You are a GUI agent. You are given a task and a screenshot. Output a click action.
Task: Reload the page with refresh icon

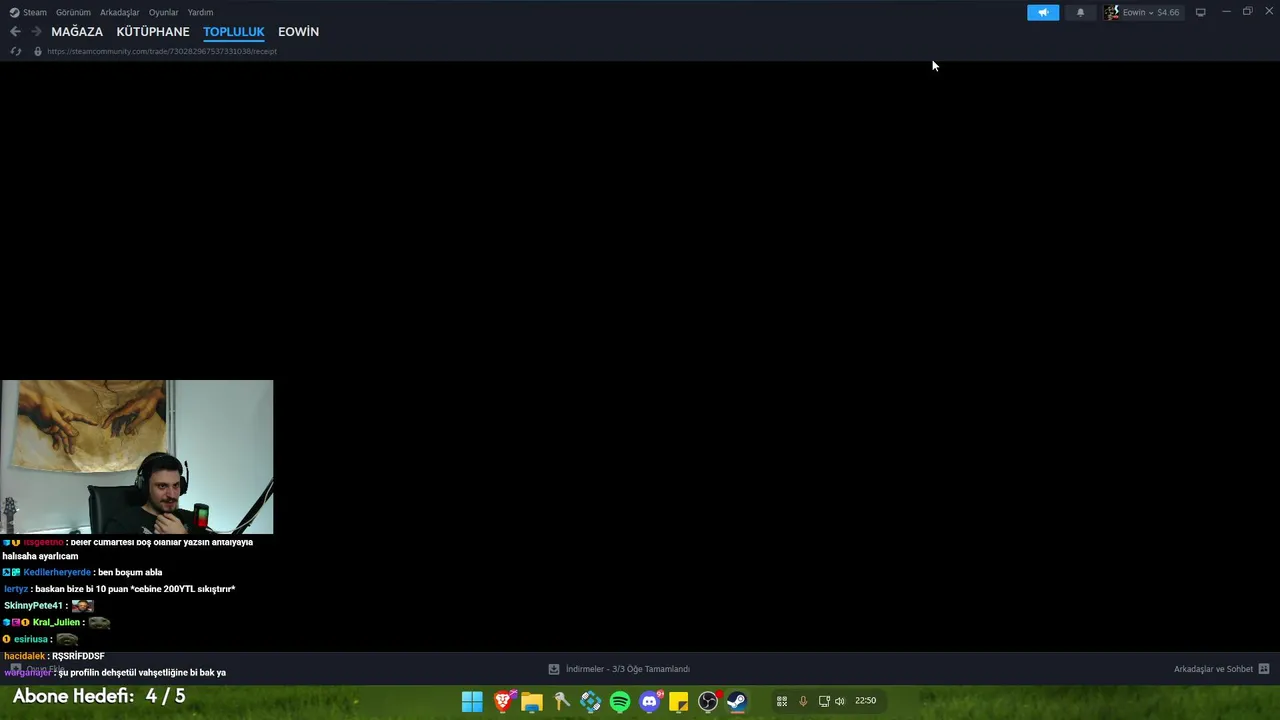[x=16, y=51]
